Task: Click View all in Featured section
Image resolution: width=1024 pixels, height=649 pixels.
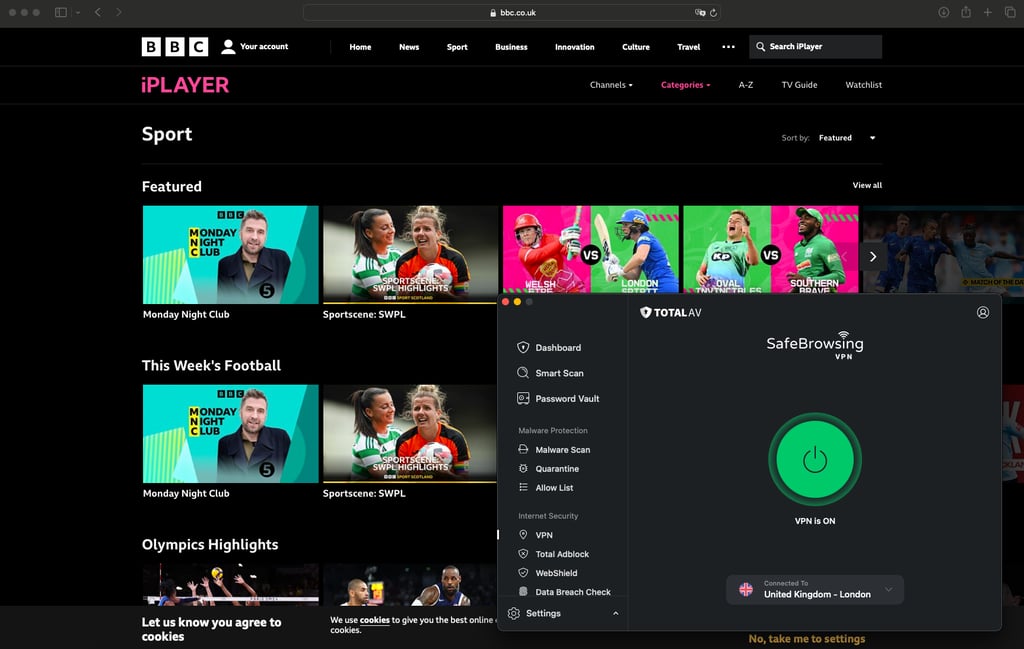Action: point(867,185)
